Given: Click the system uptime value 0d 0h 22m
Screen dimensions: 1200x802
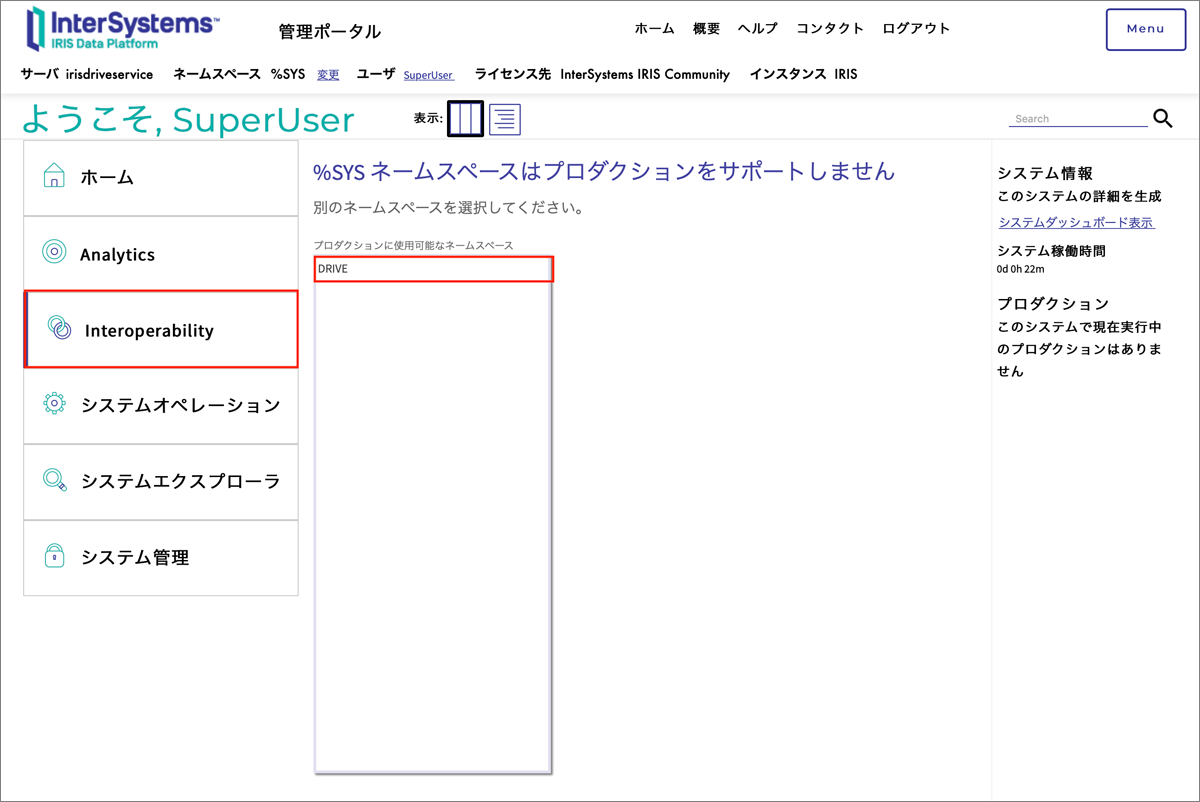Looking at the screenshot, I should coord(1021,269).
